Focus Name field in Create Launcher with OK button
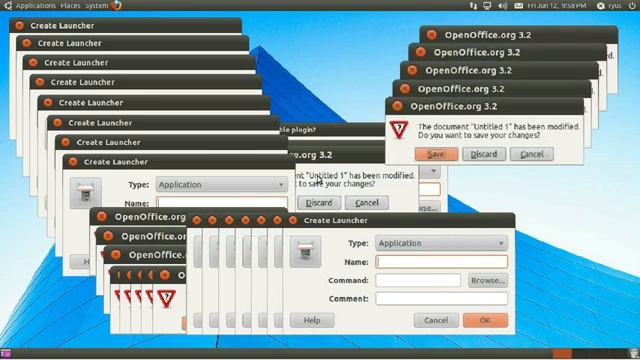Image resolution: width=640 pixels, height=360 pixels. (x=441, y=262)
